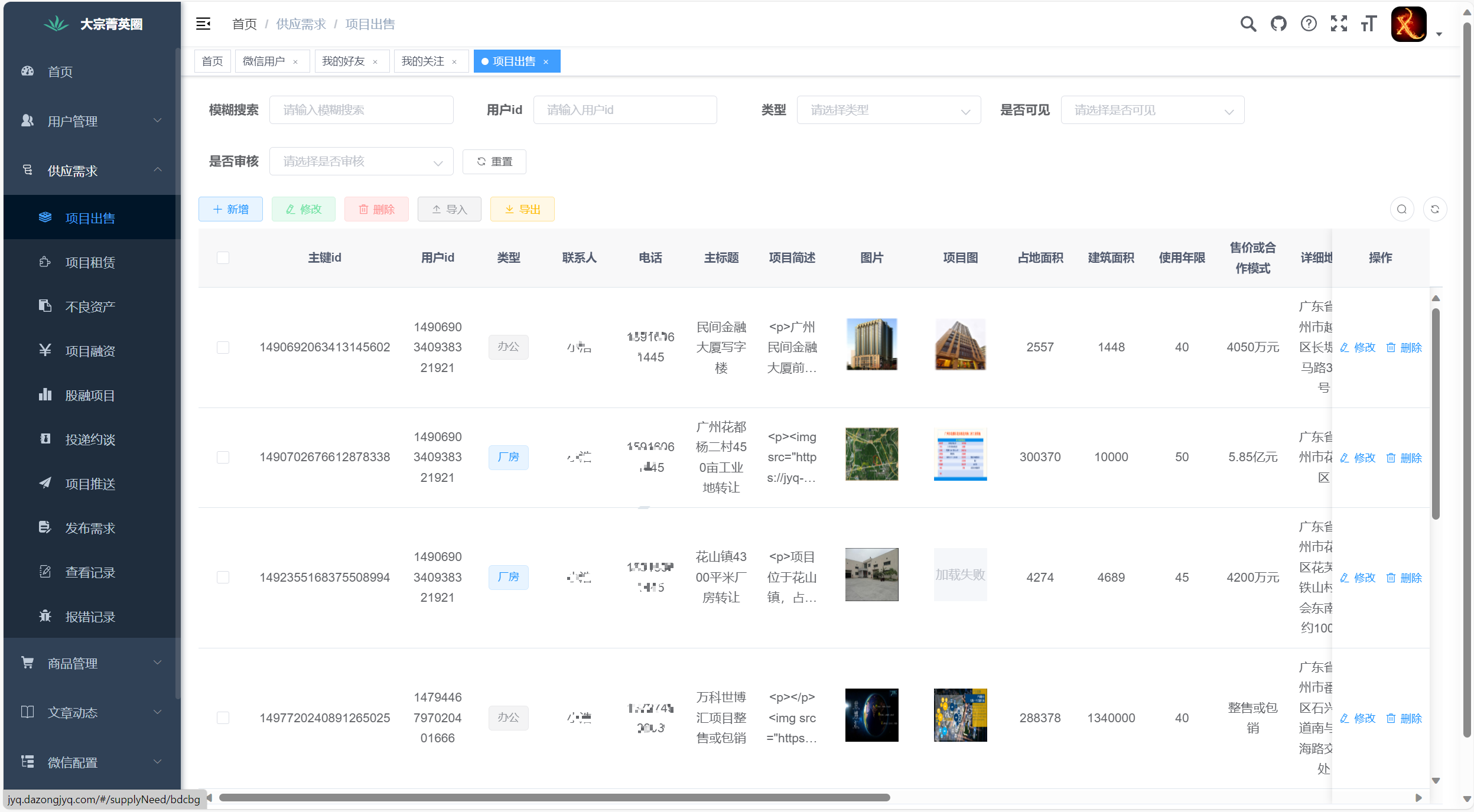Open the GitHub icon link
The width and height of the screenshot is (1474, 812).
(1278, 24)
